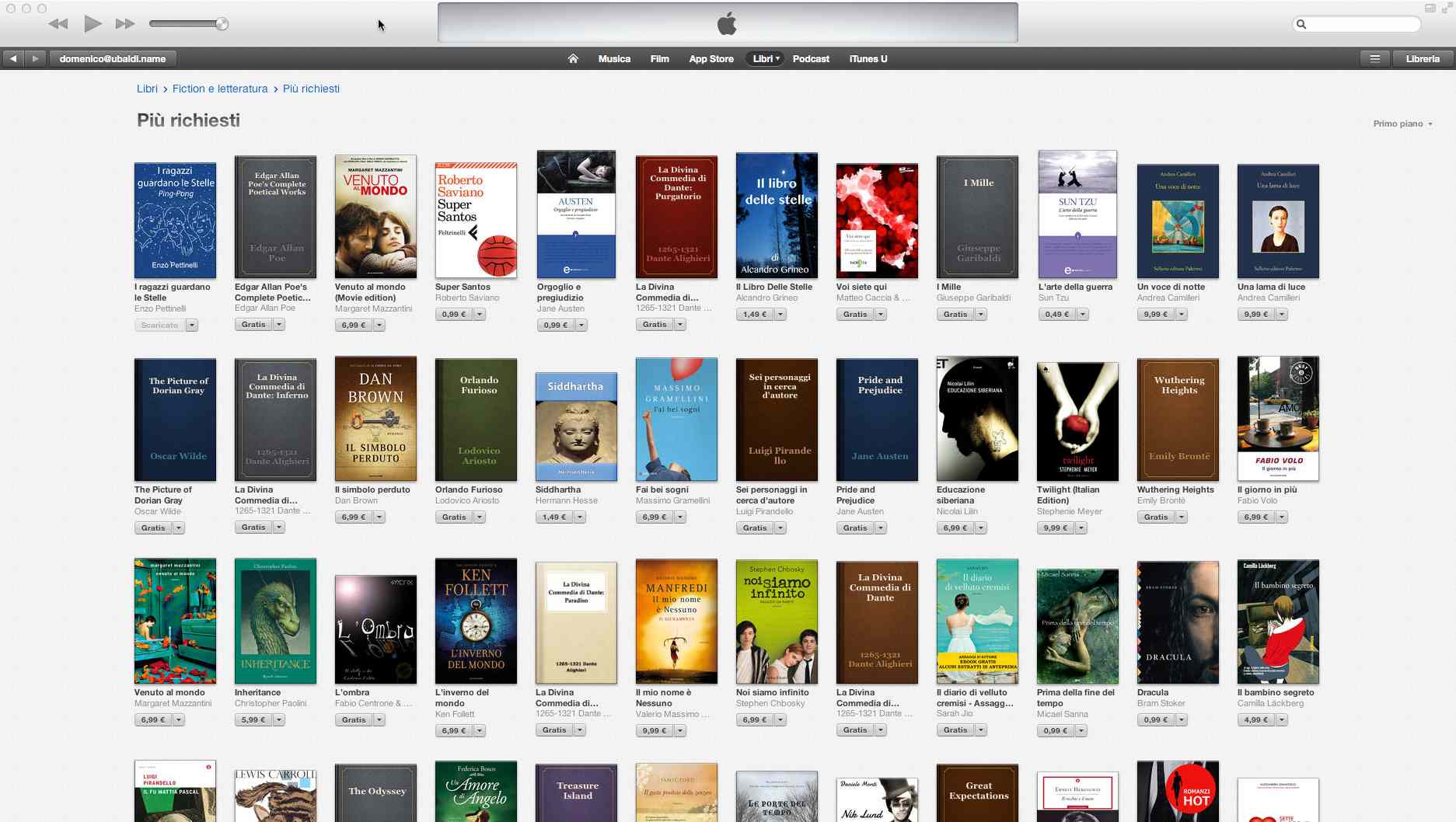Screen dimensions: 1456x822
Task: Expand options arrow for Il bambino segreto
Action: 1282,720
